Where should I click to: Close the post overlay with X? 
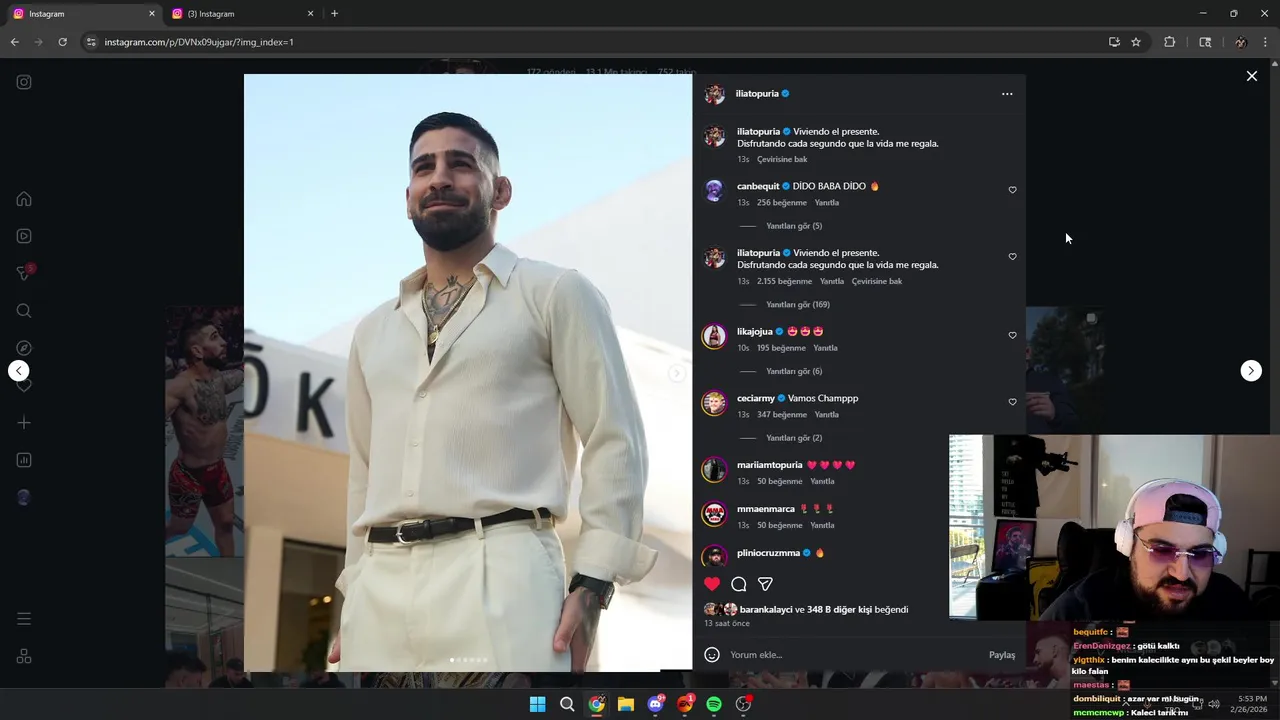[x=1251, y=76]
